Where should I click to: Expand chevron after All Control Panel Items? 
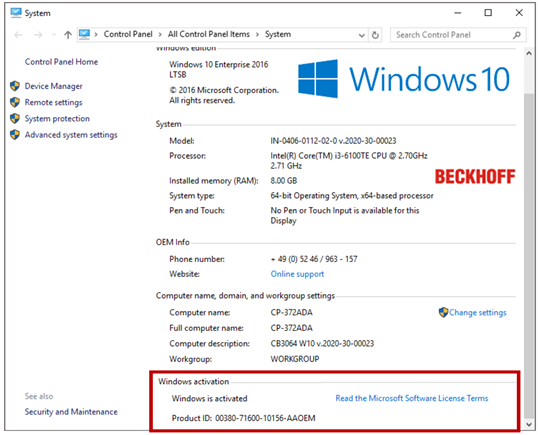click(257, 35)
